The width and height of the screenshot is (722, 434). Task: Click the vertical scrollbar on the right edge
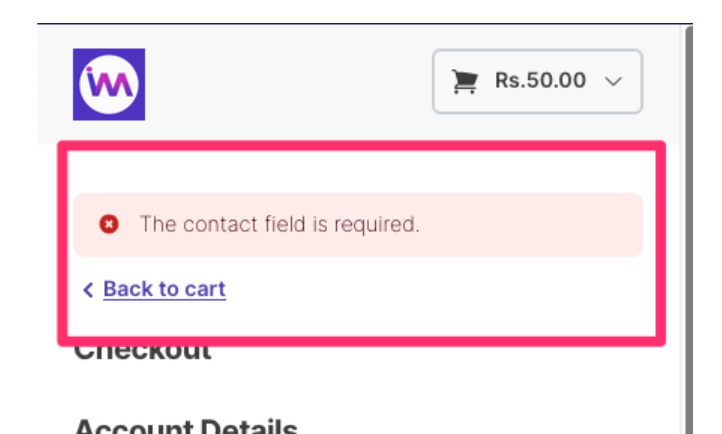pos(689,230)
